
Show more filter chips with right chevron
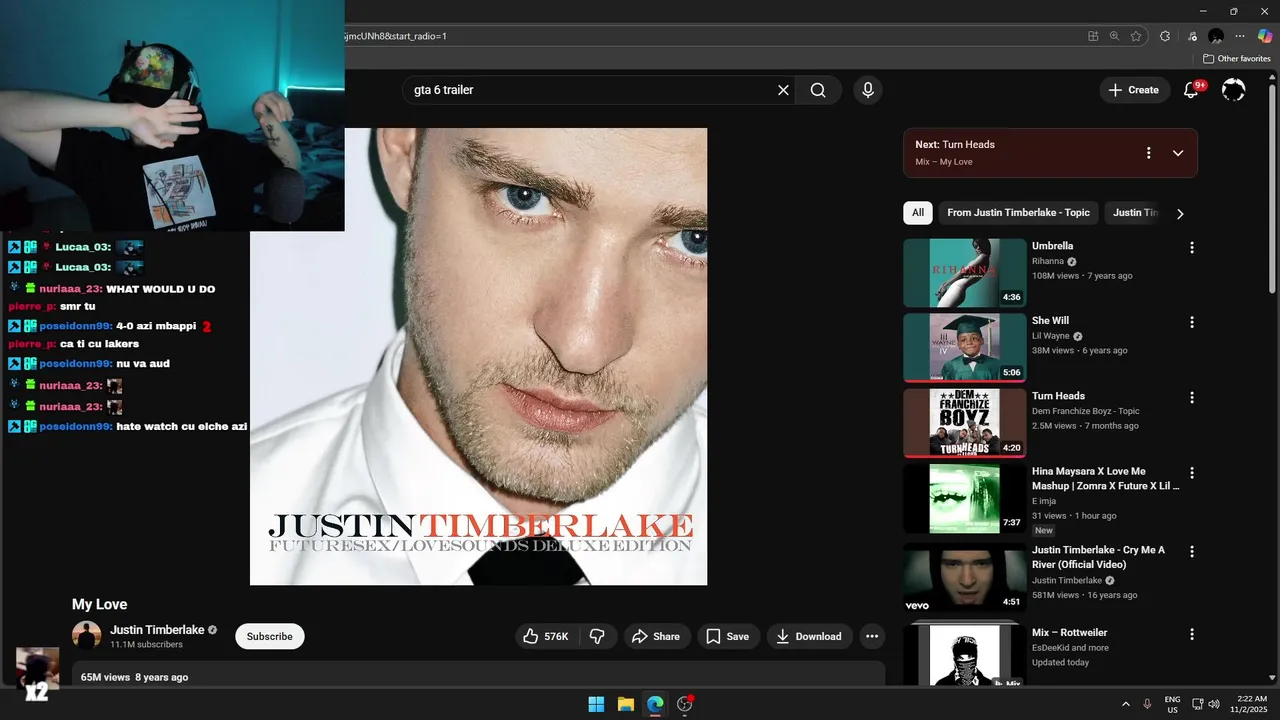point(1180,213)
